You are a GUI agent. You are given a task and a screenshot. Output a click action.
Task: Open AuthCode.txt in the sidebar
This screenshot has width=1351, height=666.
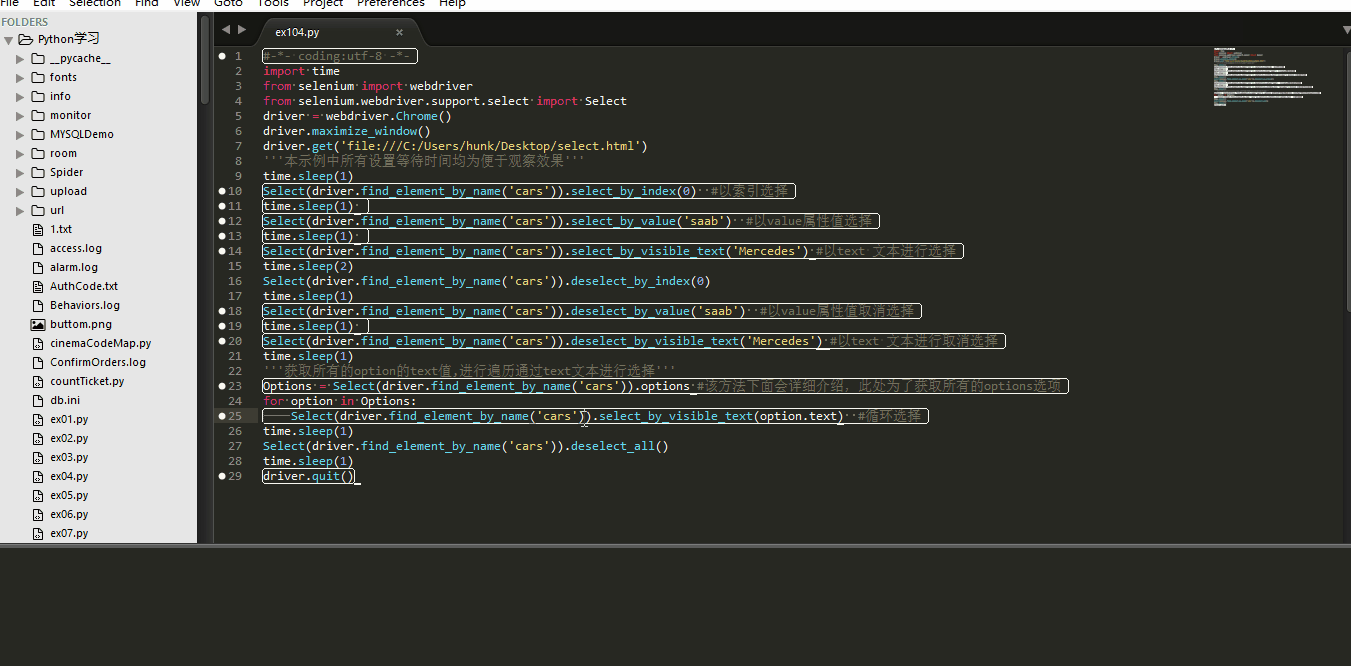click(84, 286)
